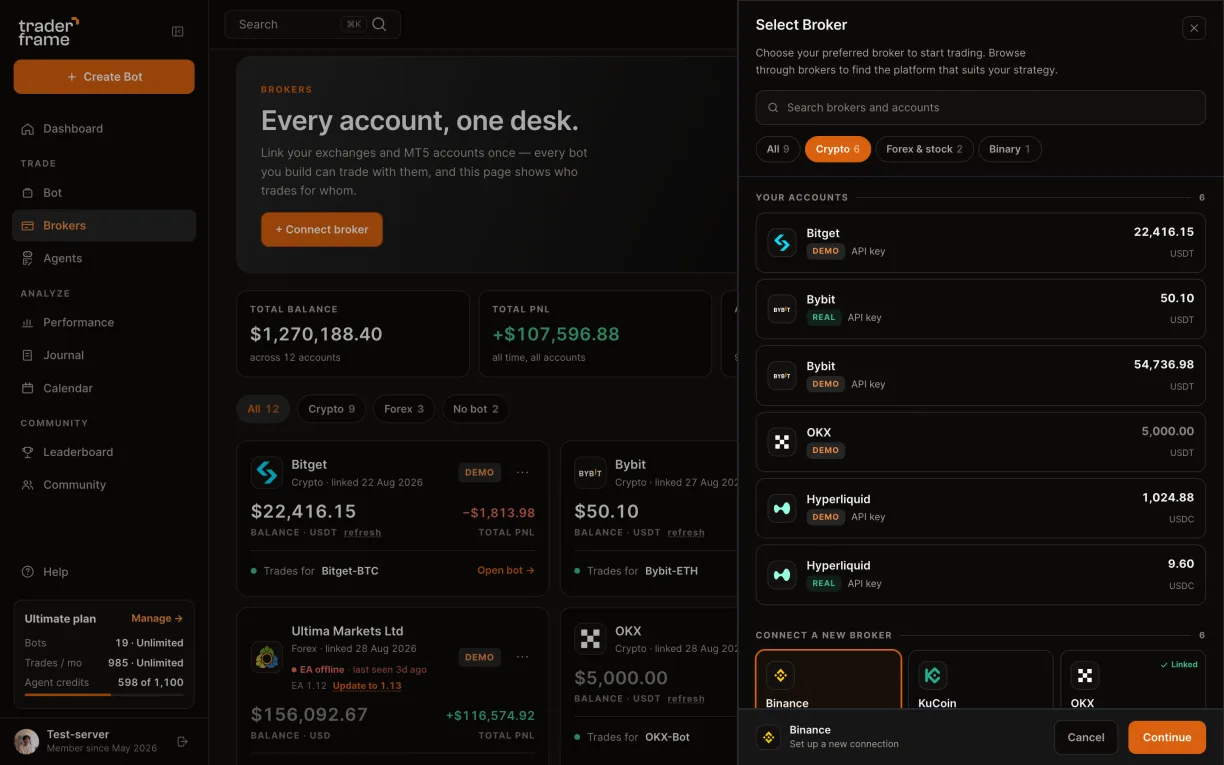The height and width of the screenshot is (765, 1224).
Task: Click the DEMO badge on Ultima Markets card
Action: pyautogui.click(x=480, y=657)
